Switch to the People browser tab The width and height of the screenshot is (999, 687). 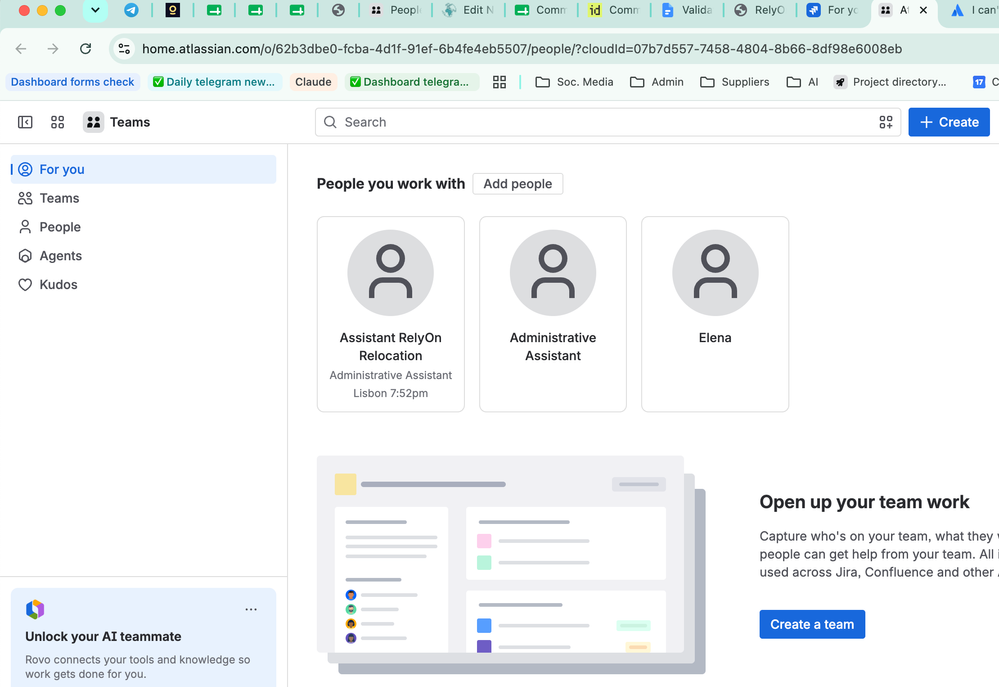(396, 10)
